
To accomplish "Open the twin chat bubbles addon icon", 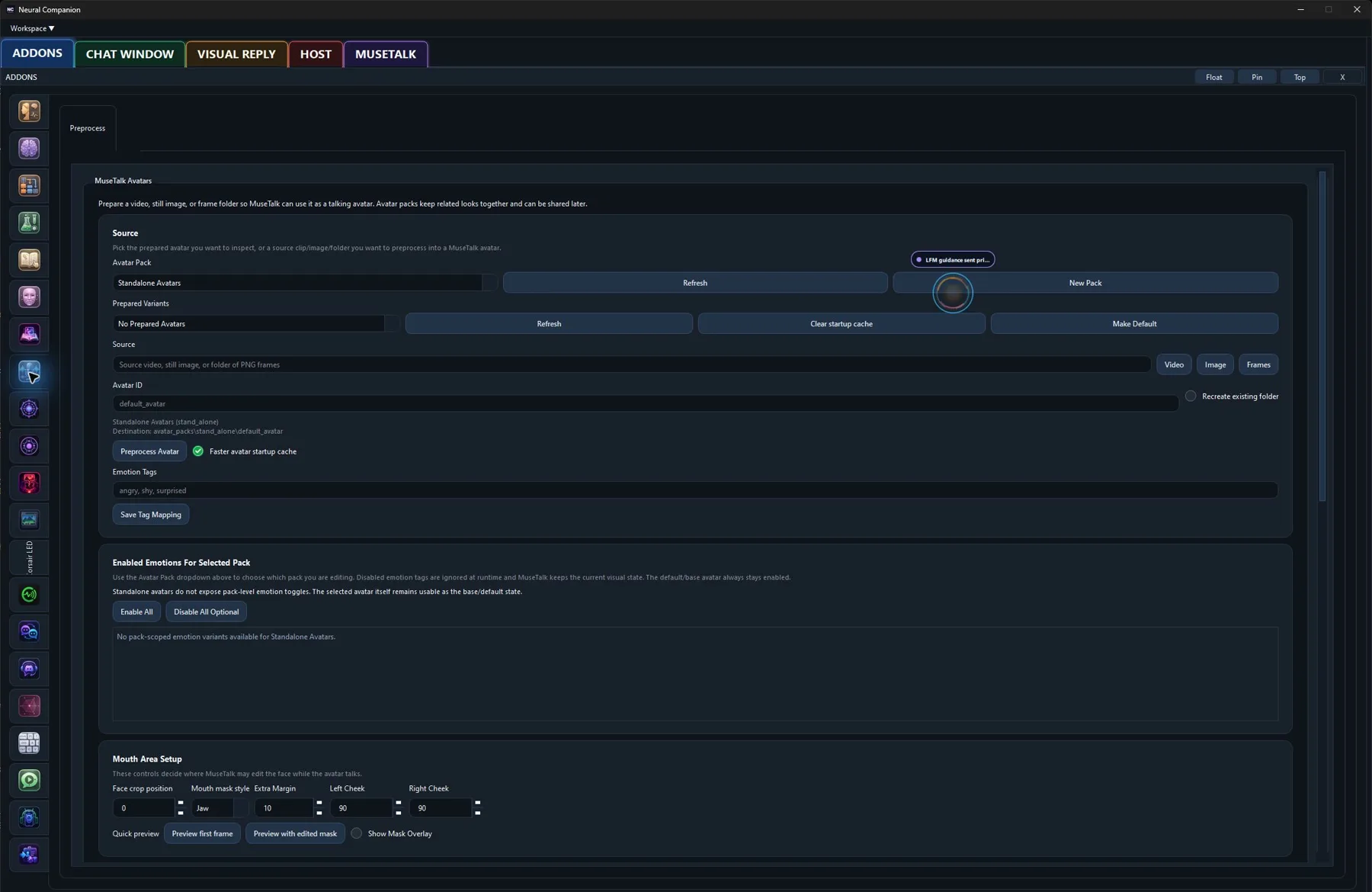I will pyautogui.click(x=29, y=631).
